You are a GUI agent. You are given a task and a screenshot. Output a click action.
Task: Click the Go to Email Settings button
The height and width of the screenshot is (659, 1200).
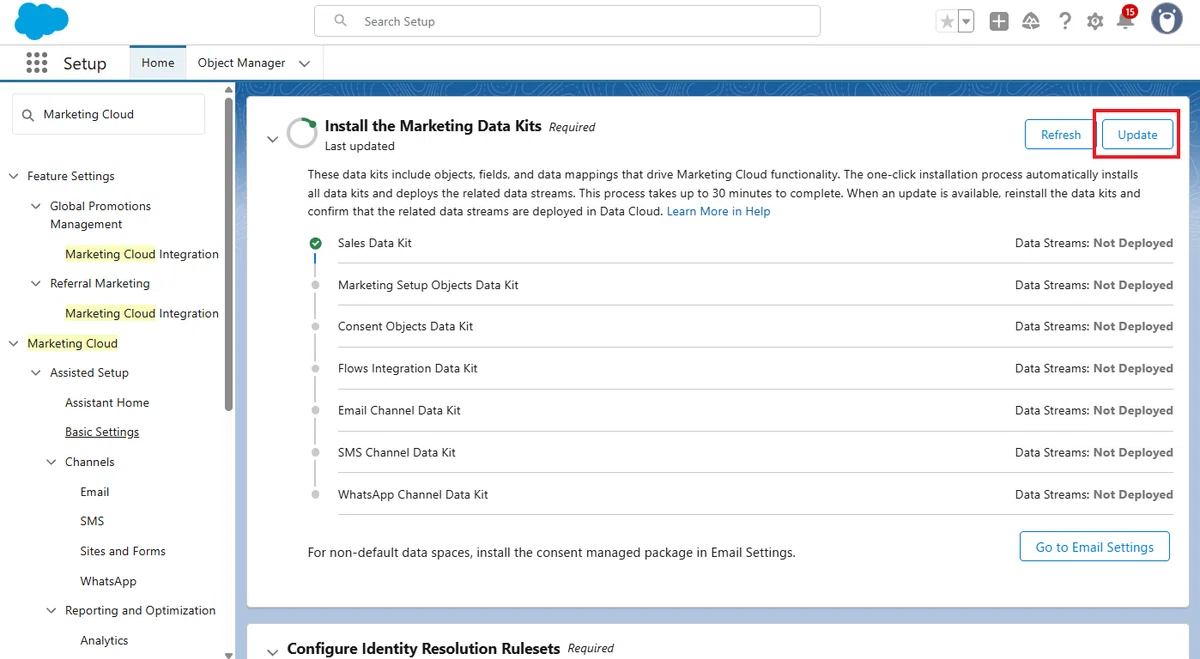(1095, 547)
